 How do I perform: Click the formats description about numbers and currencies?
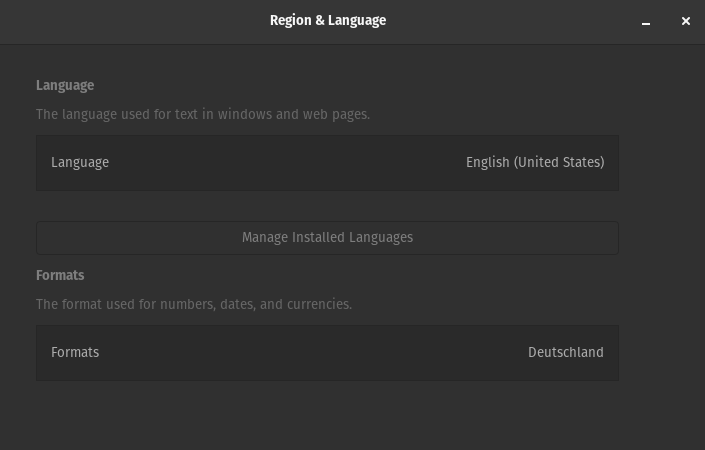[194, 304]
